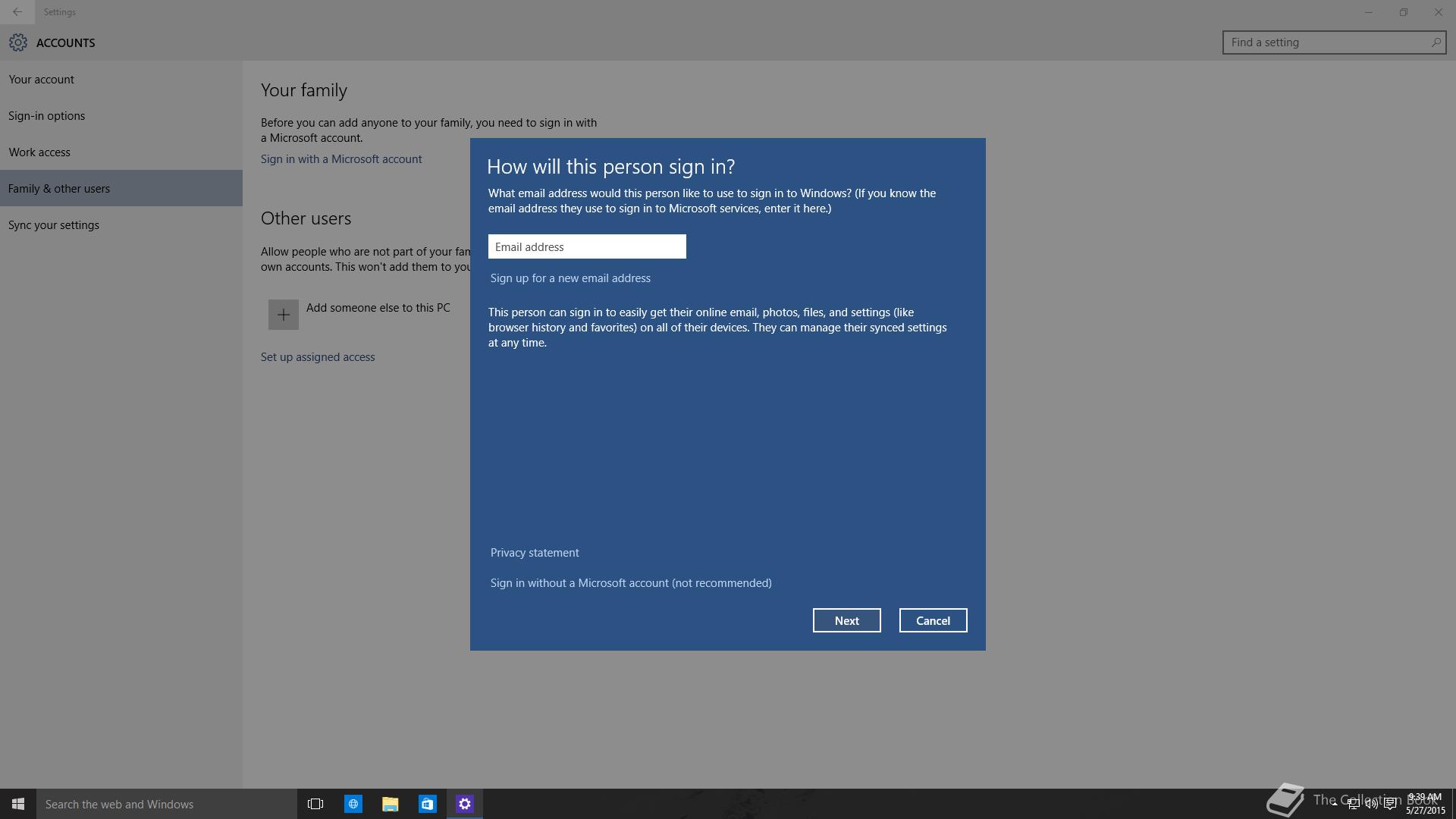Open the volume icon in system tray

(1371, 805)
